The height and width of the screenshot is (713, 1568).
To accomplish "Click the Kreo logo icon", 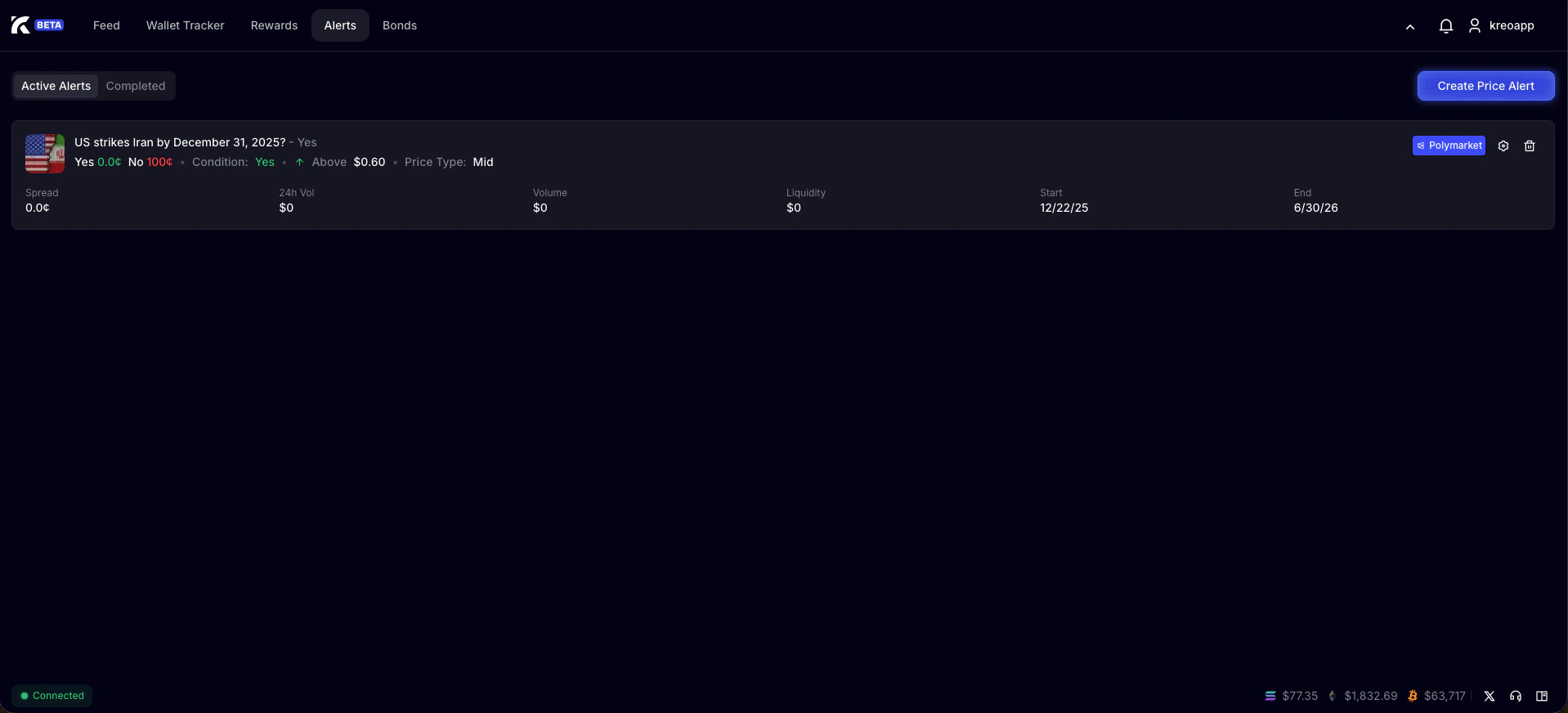I will tap(20, 25).
